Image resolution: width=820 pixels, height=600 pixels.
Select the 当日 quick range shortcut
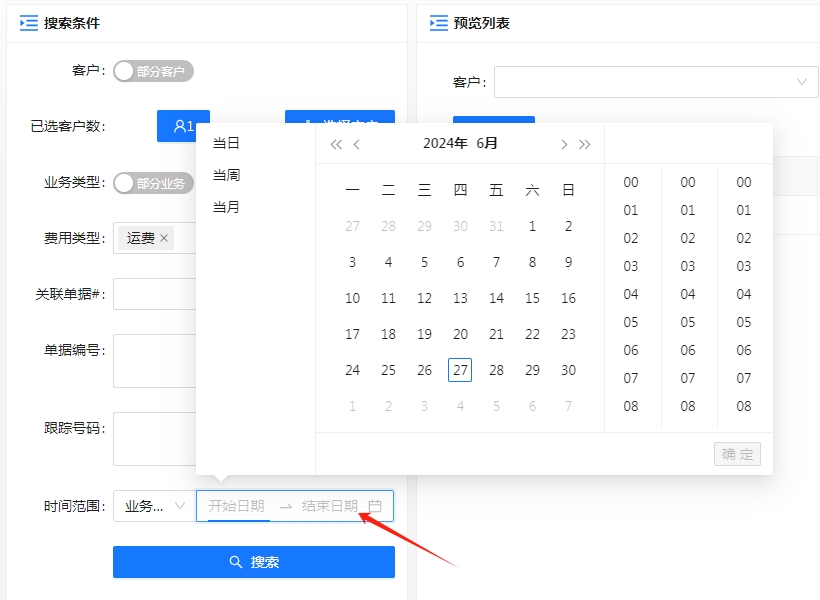(226, 143)
